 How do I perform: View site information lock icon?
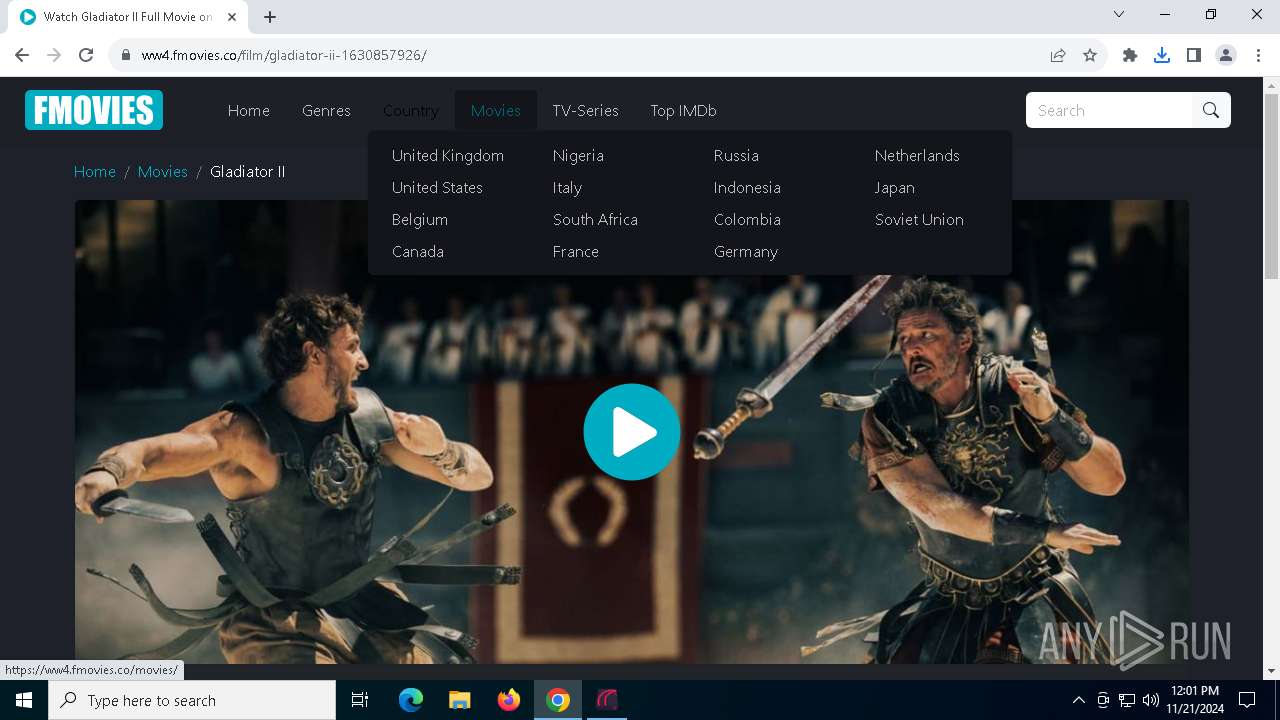pyautogui.click(x=126, y=55)
